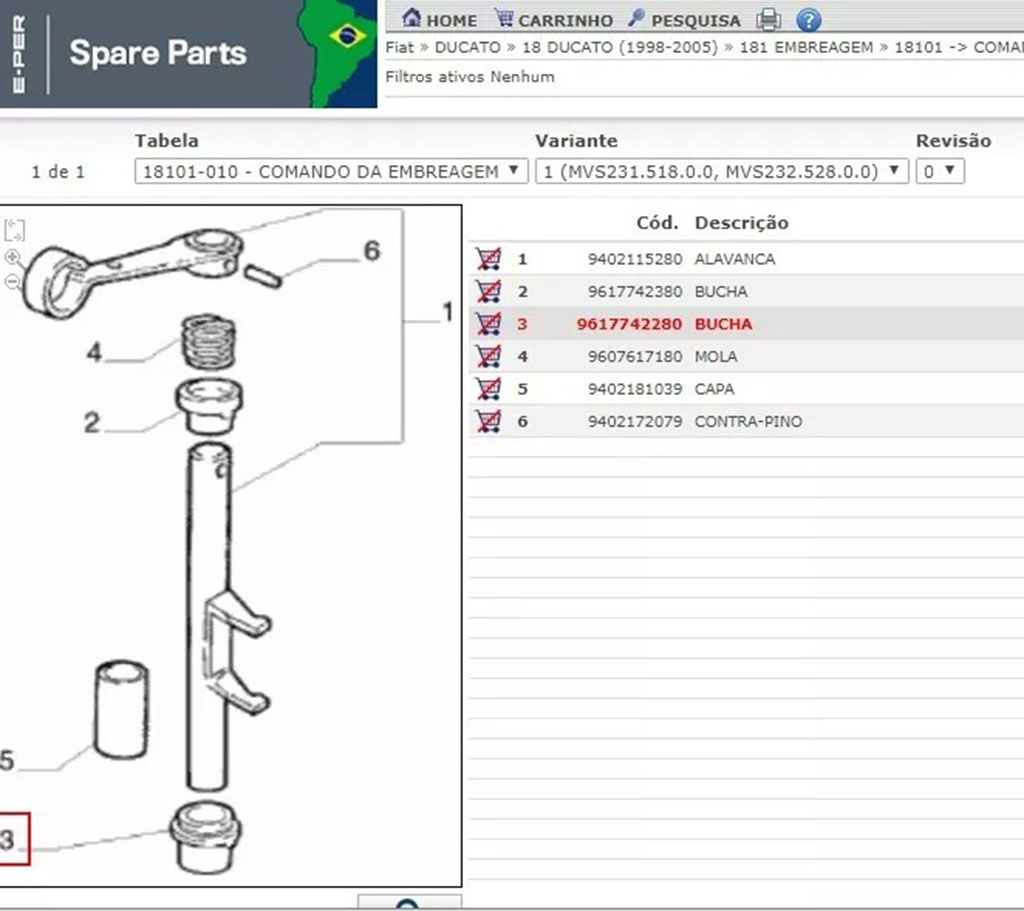Click the printer icon in top toolbar
The width and height of the screenshot is (1024, 911).
click(x=768, y=19)
